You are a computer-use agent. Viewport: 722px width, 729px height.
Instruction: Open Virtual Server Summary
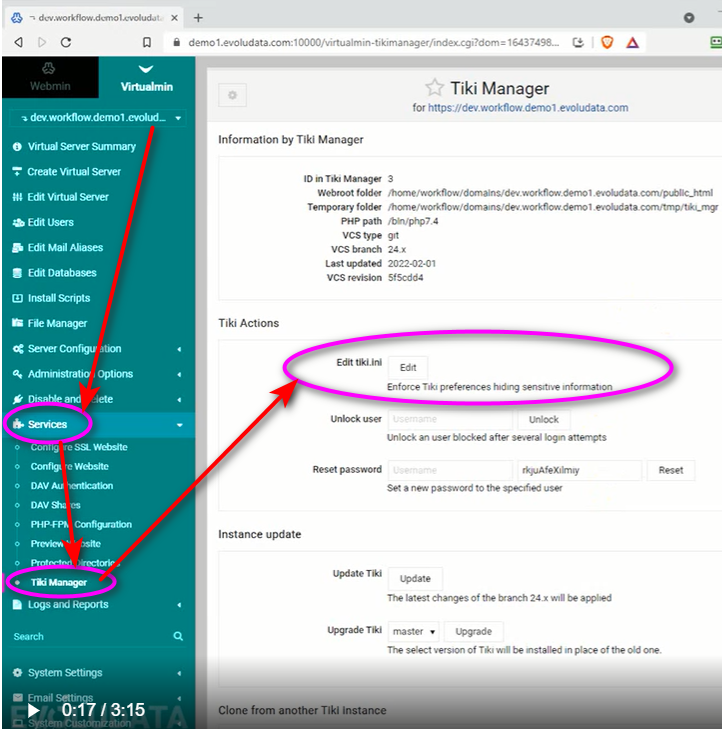(x=81, y=146)
